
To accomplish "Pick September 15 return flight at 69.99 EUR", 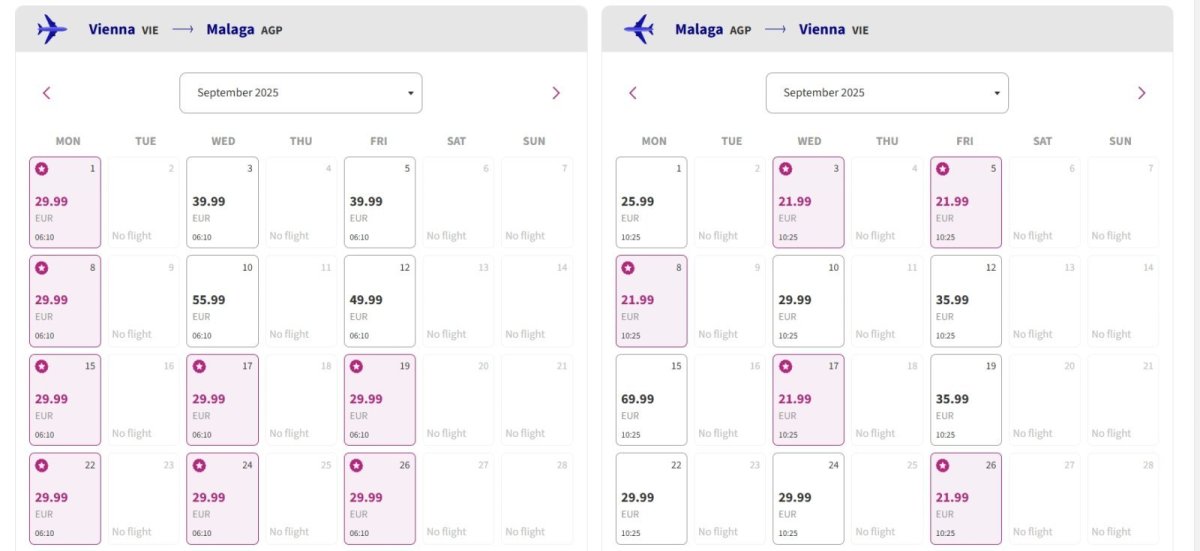I will pos(651,399).
